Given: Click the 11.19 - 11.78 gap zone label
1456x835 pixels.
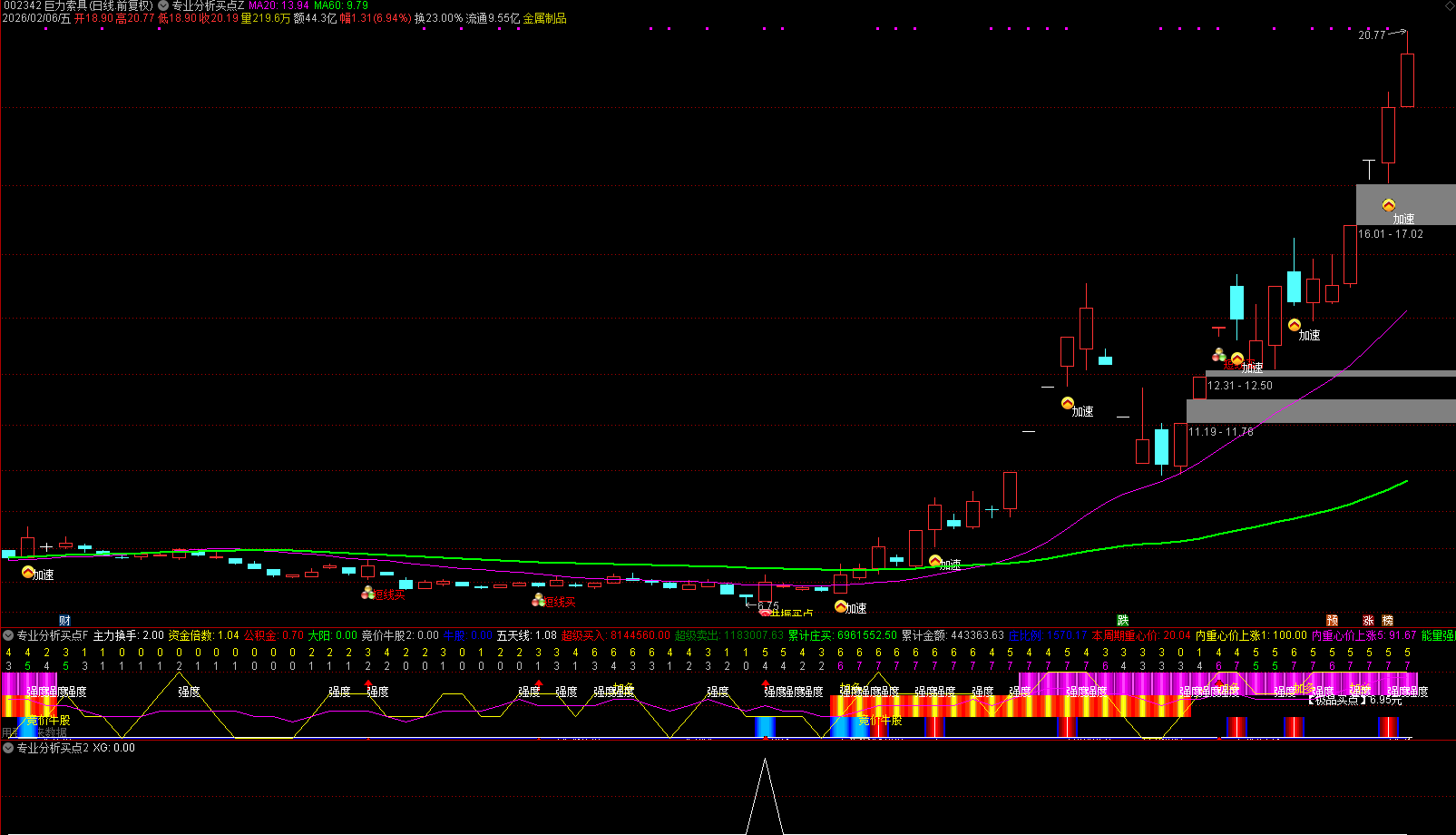Looking at the screenshot, I should point(1221,432).
